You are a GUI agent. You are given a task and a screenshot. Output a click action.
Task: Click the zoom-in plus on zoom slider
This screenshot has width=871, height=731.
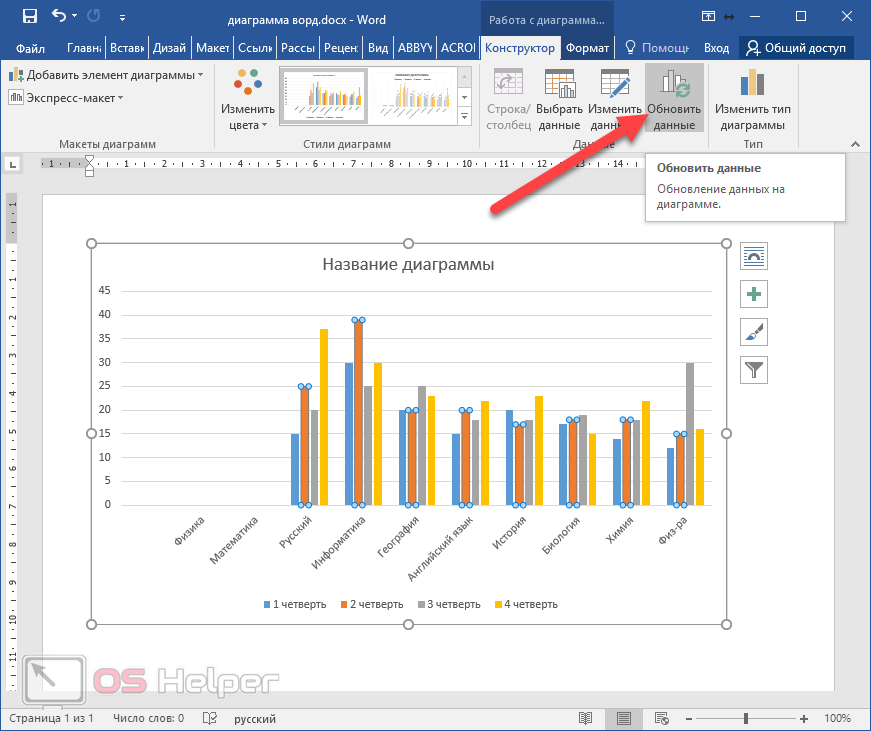point(804,718)
